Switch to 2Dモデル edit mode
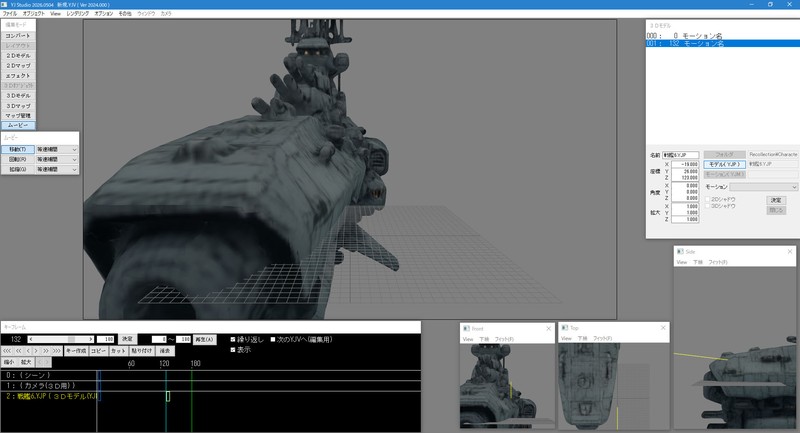Viewport: 800px width, 433px height. click(18, 56)
